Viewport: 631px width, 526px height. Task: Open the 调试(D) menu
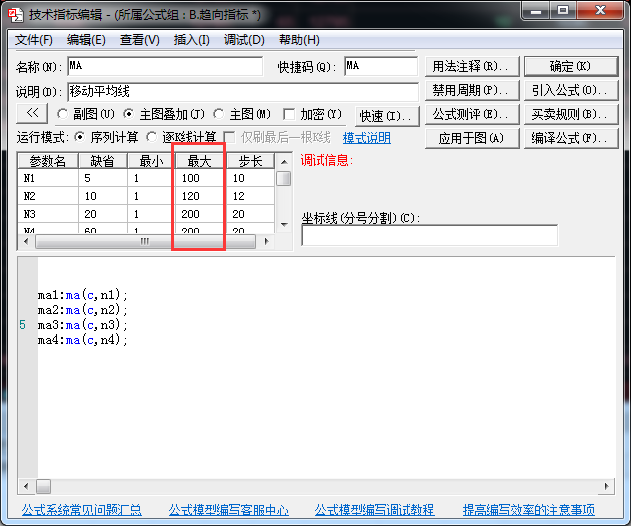tap(244, 40)
